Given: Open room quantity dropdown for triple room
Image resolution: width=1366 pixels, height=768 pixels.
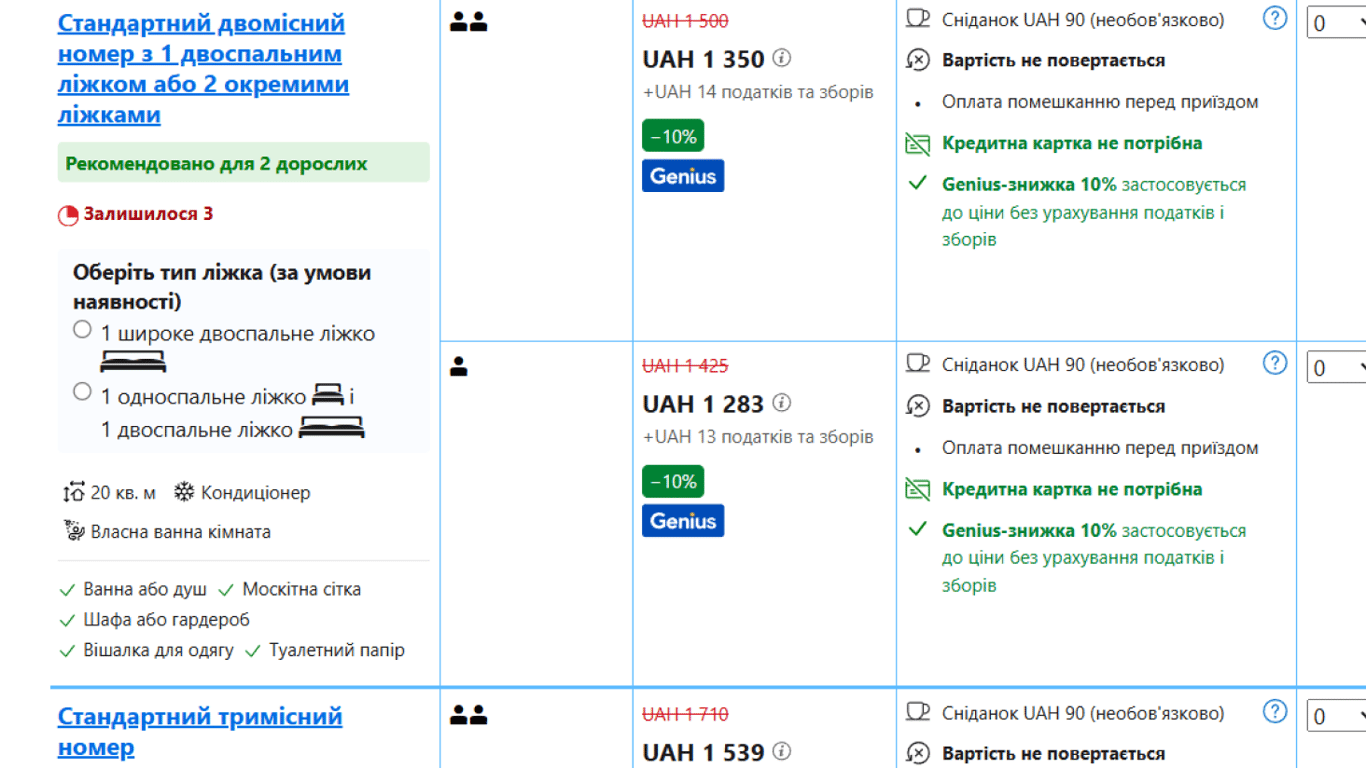Looking at the screenshot, I should (x=1336, y=716).
